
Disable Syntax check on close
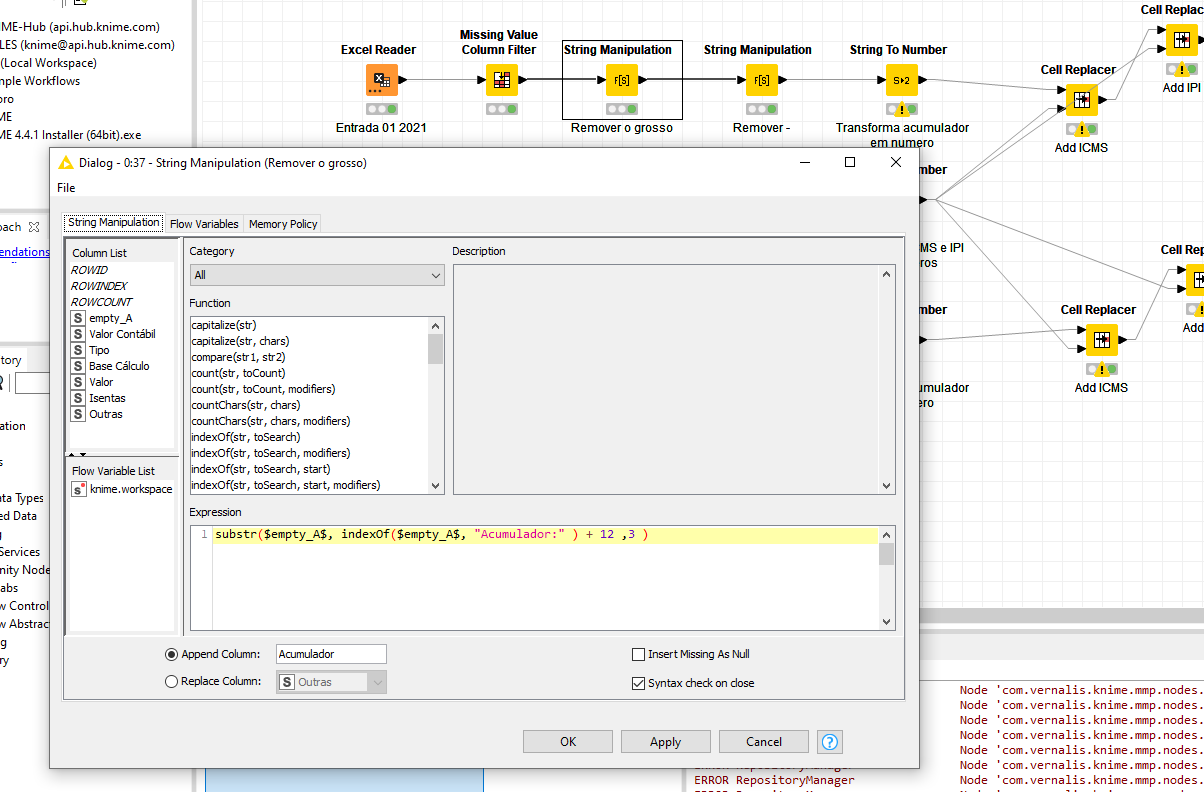pos(638,683)
